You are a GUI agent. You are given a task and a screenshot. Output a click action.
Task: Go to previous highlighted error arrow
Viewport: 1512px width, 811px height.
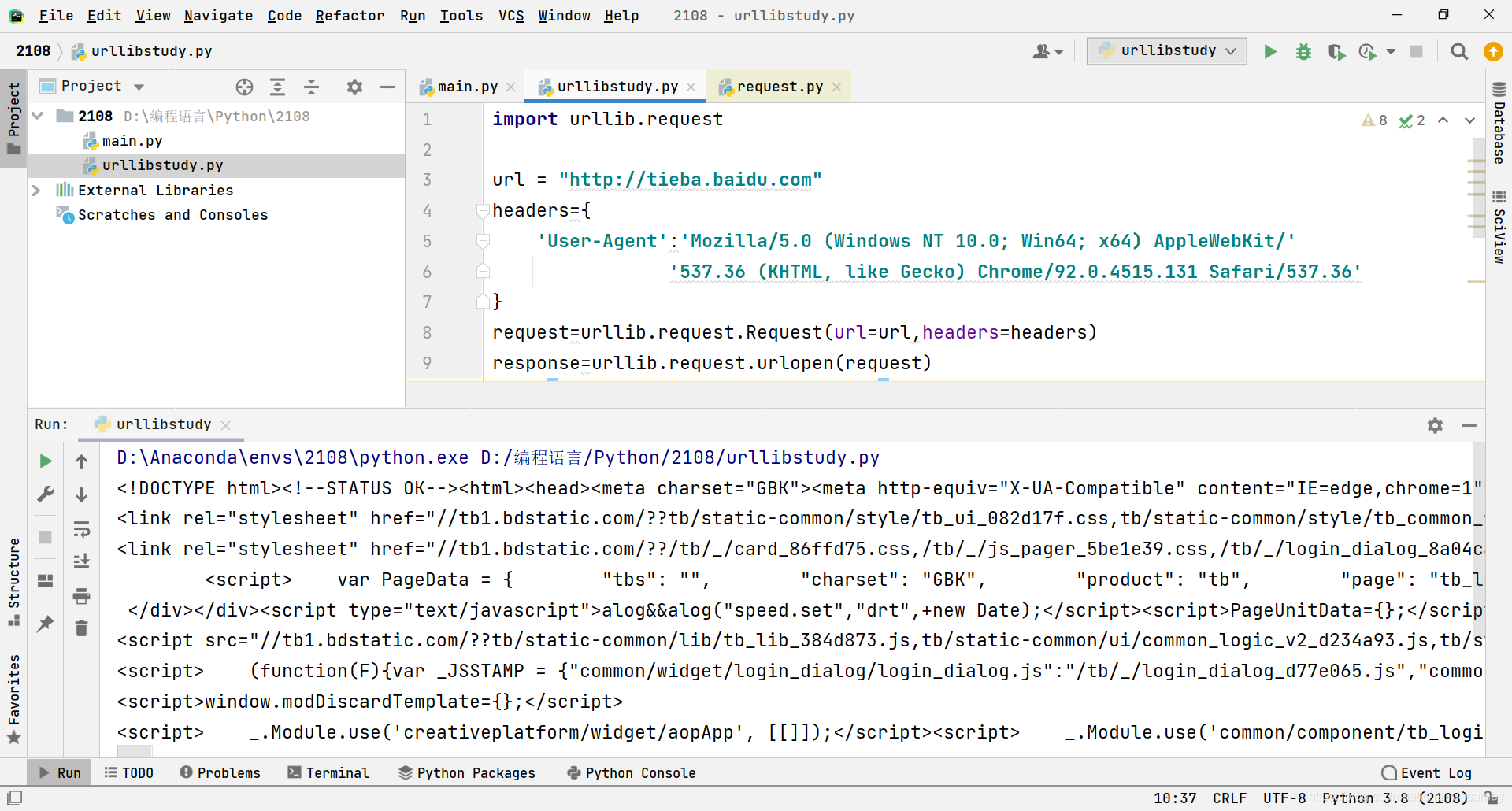(1443, 120)
